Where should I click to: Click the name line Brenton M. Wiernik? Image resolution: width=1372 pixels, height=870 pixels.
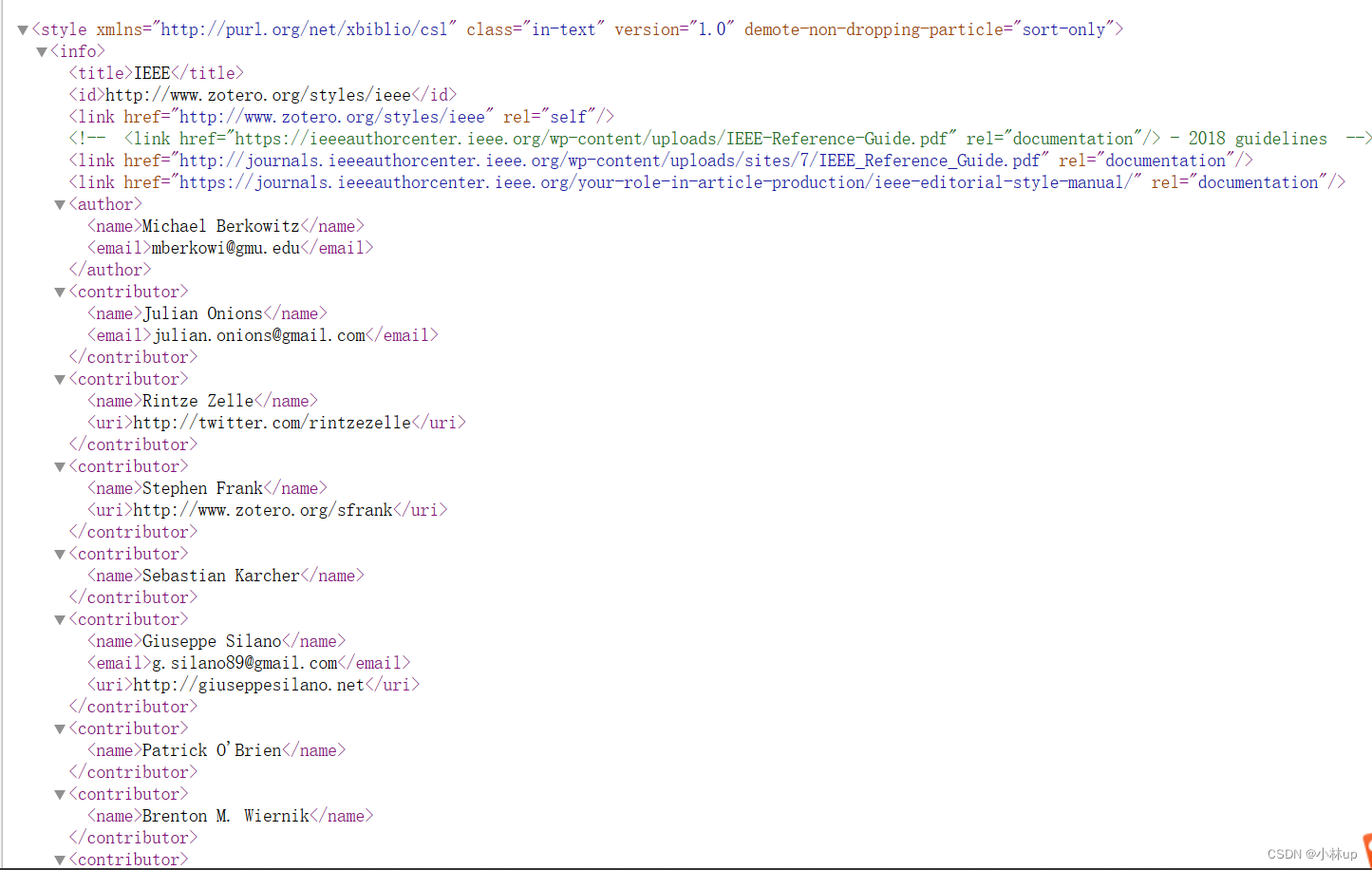pyautogui.click(x=231, y=816)
